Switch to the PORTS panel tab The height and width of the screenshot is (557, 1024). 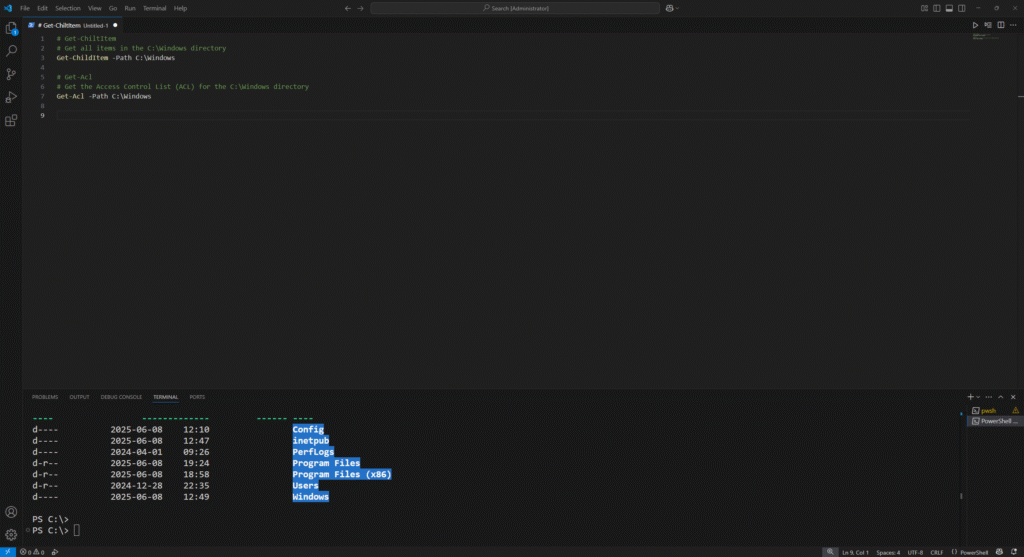pyautogui.click(x=197, y=397)
